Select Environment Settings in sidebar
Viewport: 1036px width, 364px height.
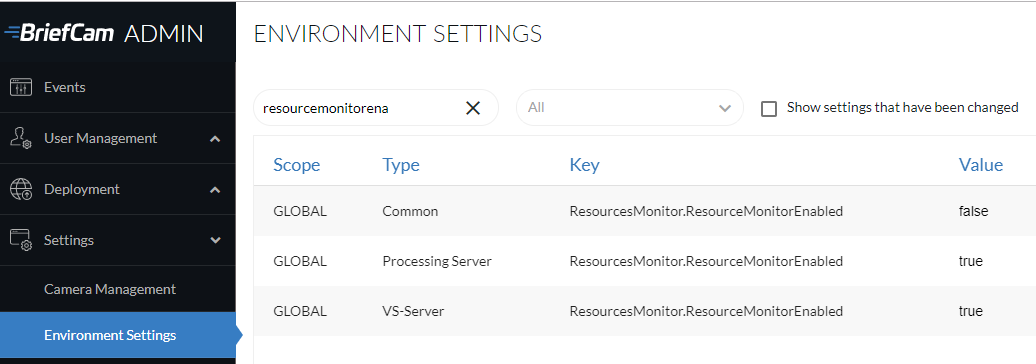click(x=118, y=335)
